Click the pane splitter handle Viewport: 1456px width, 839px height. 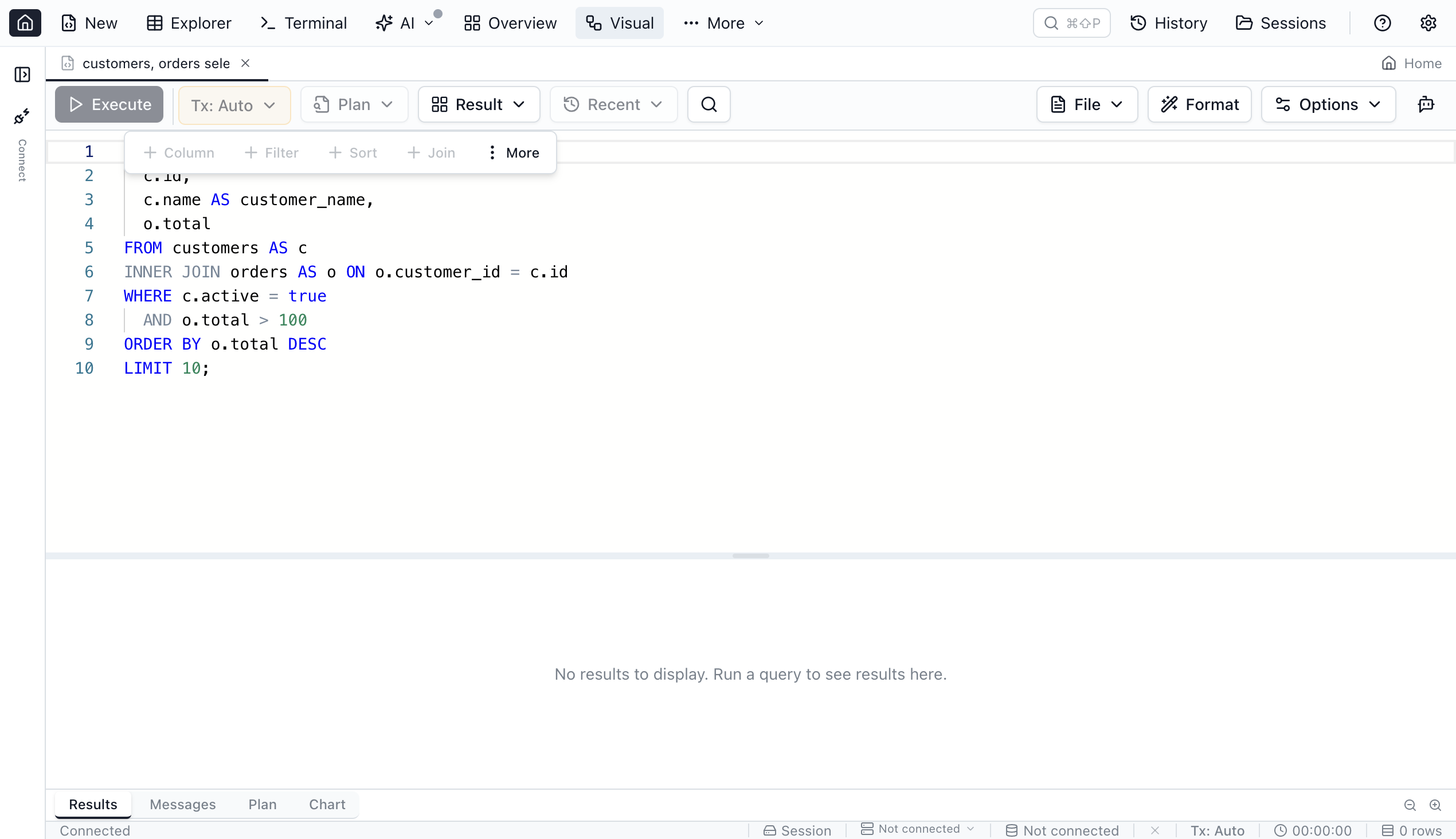750,556
